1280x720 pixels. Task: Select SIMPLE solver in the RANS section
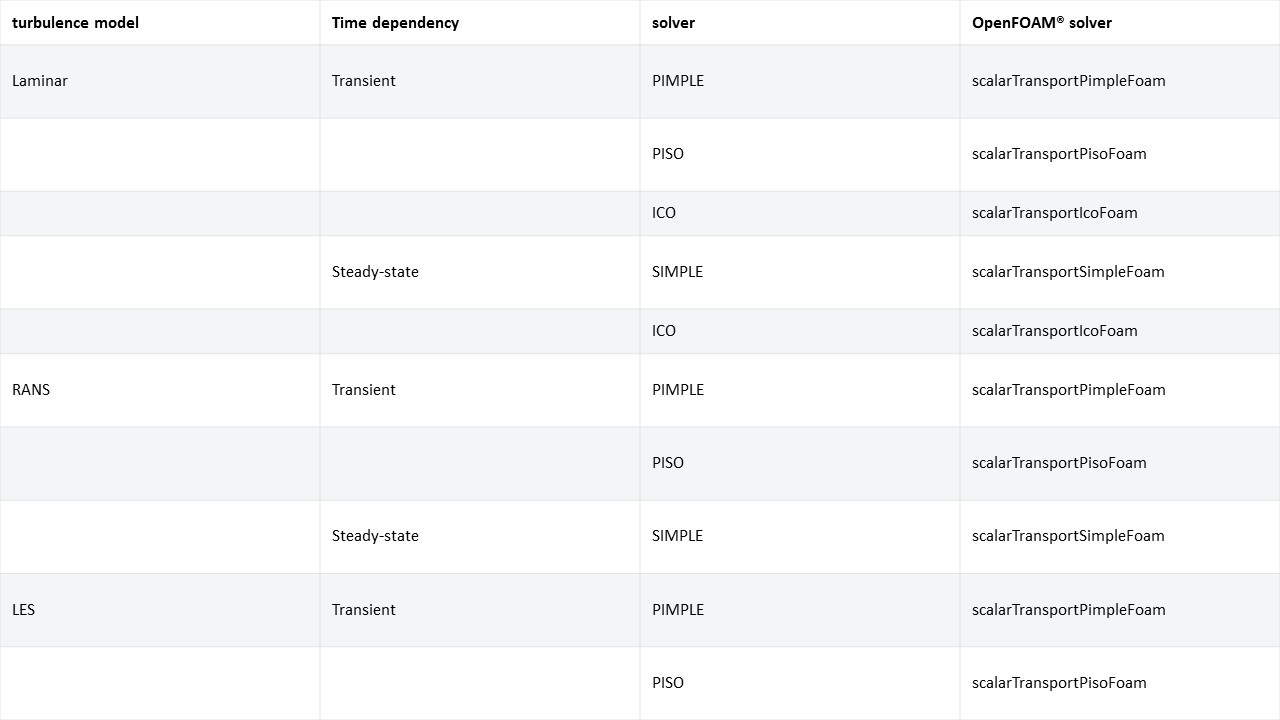pos(677,536)
